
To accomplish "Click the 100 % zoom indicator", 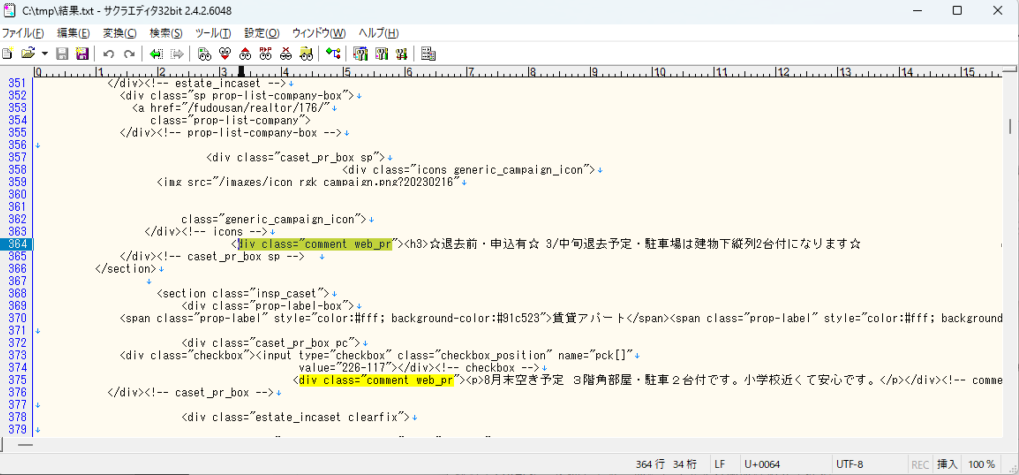I will pyautogui.click(x=982, y=465).
